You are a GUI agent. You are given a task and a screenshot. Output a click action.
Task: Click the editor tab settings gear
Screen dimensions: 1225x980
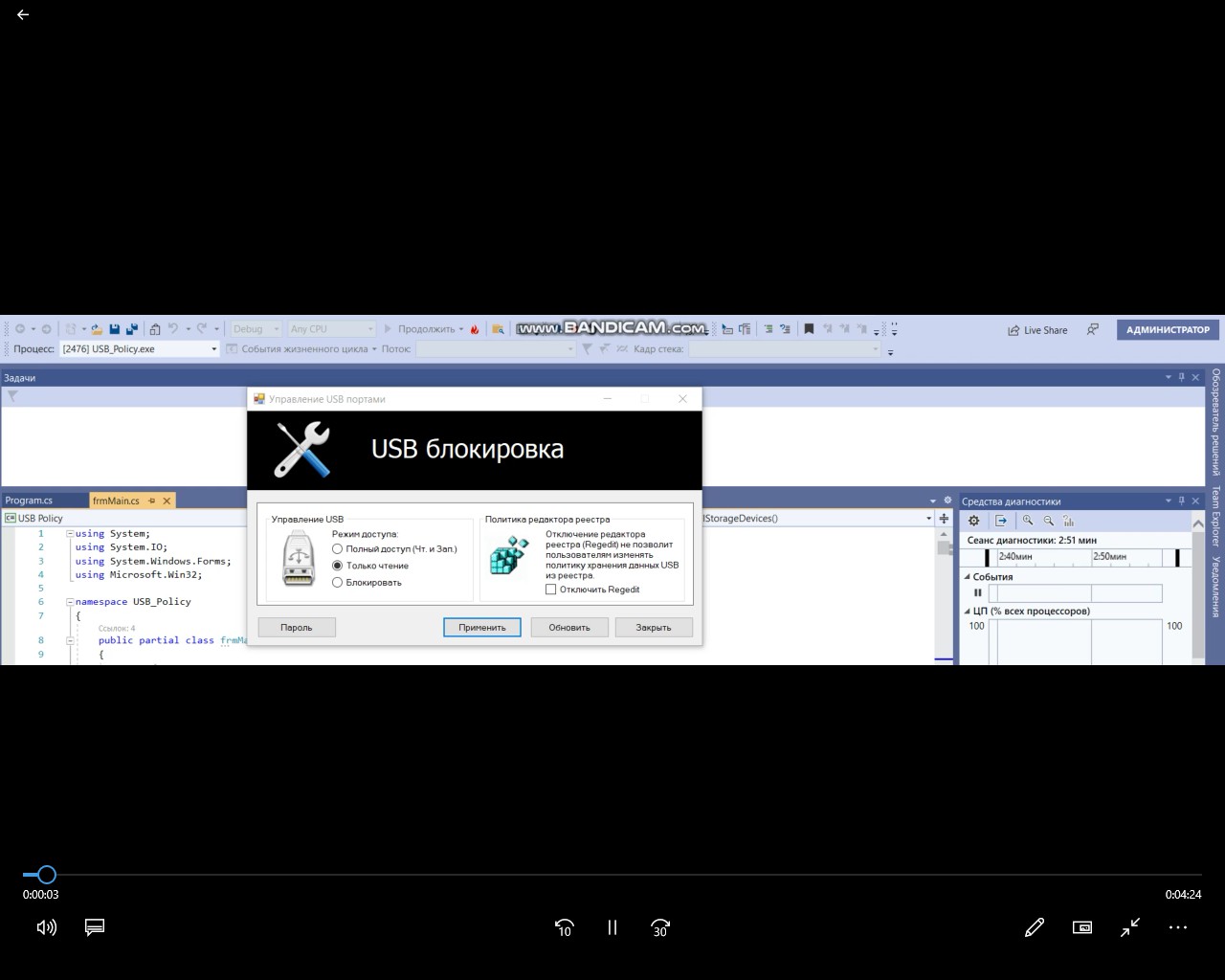pos(947,501)
